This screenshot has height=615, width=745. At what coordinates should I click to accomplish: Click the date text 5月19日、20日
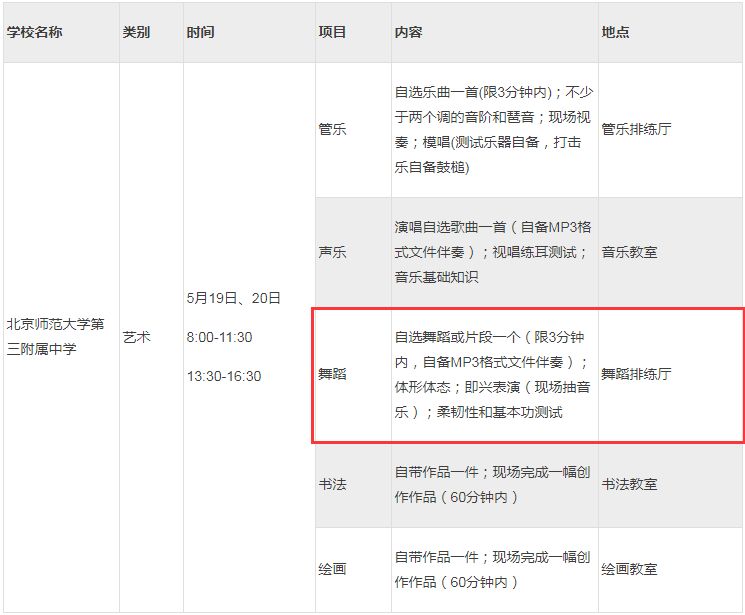[x=233, y=298]
